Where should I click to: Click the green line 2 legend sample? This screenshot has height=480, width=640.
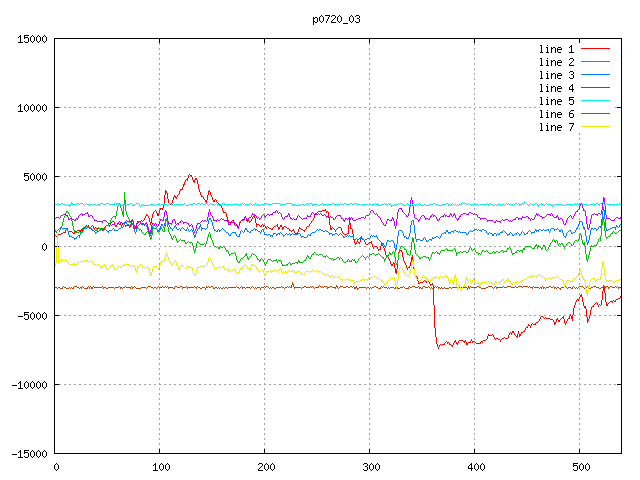tap(596, 62)
